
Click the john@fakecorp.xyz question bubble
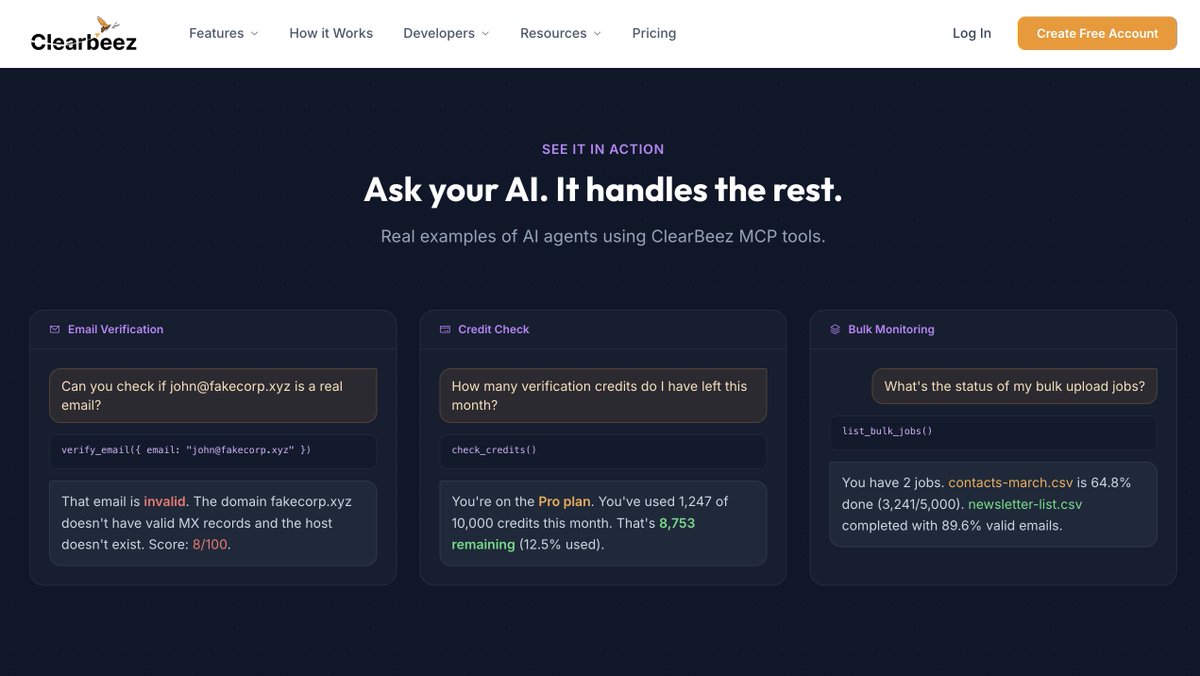click(213, 396)
